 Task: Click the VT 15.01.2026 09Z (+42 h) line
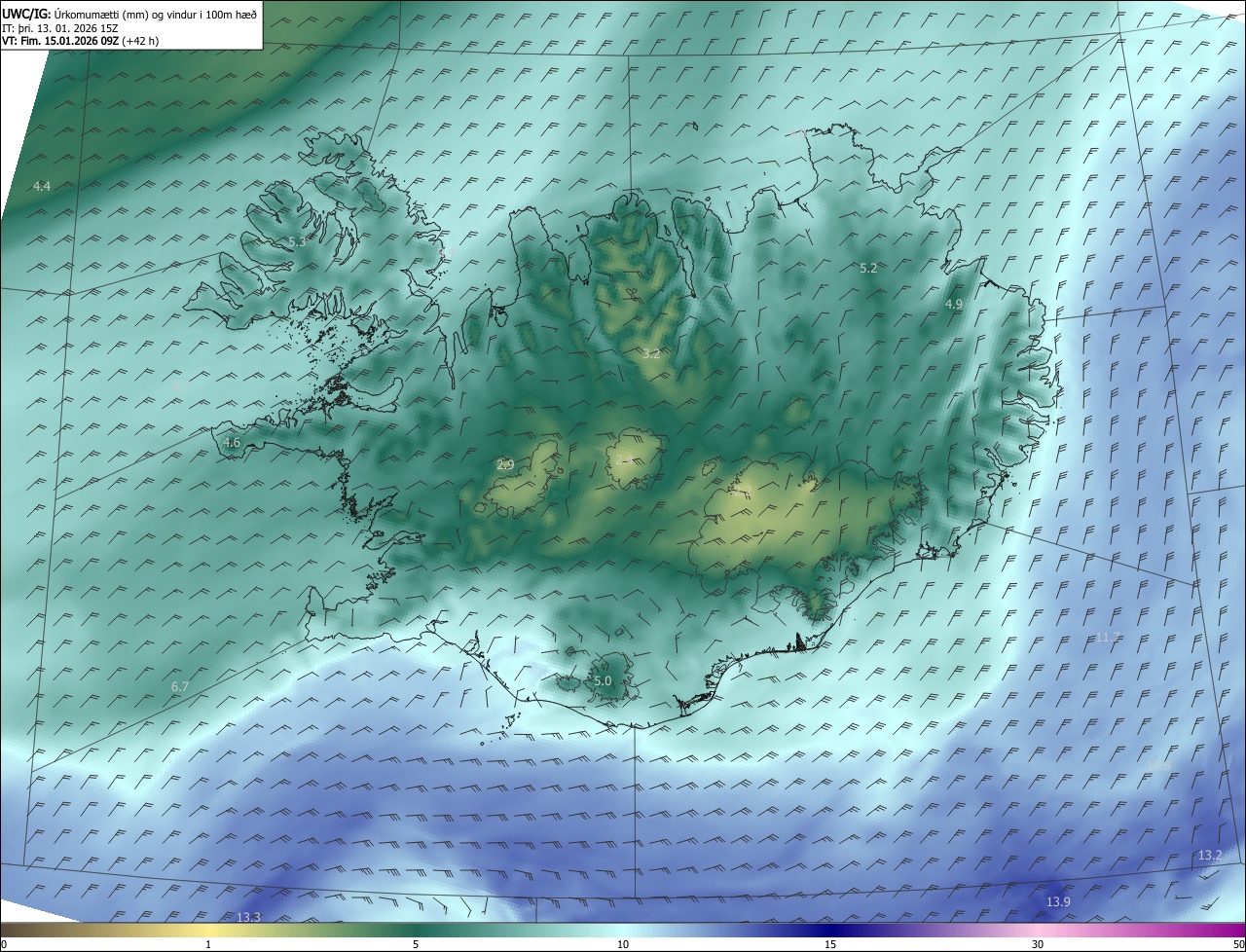coord(81,41)
